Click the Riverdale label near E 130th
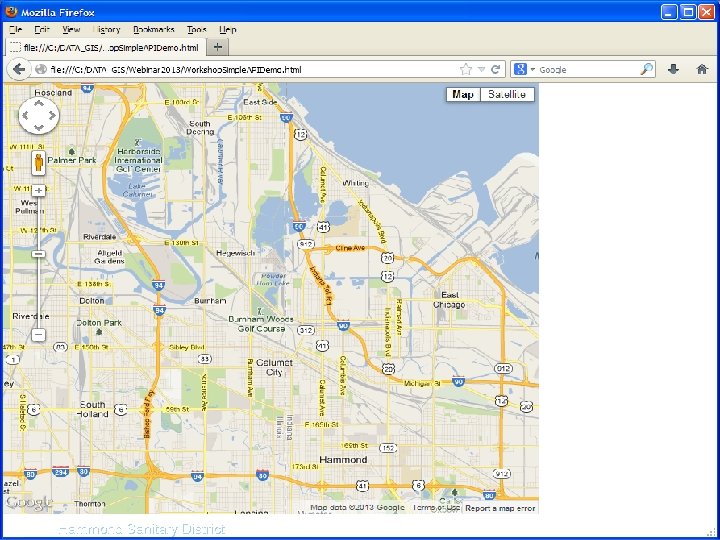 (100, 237)
